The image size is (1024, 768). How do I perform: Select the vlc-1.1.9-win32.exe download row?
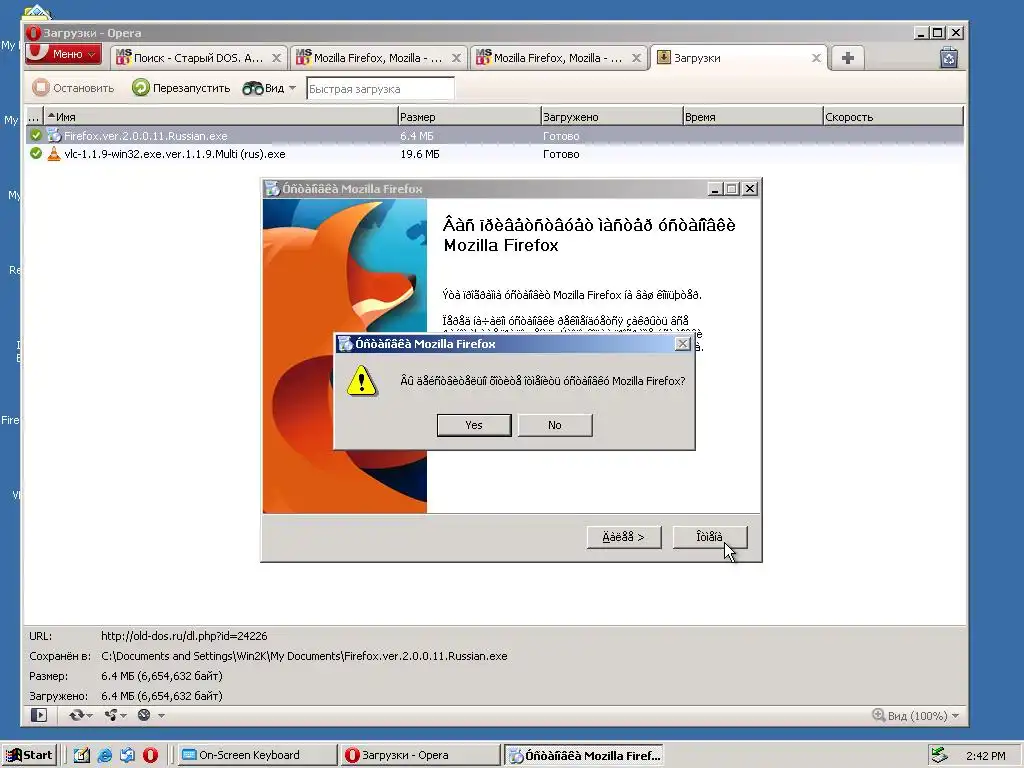494,154
